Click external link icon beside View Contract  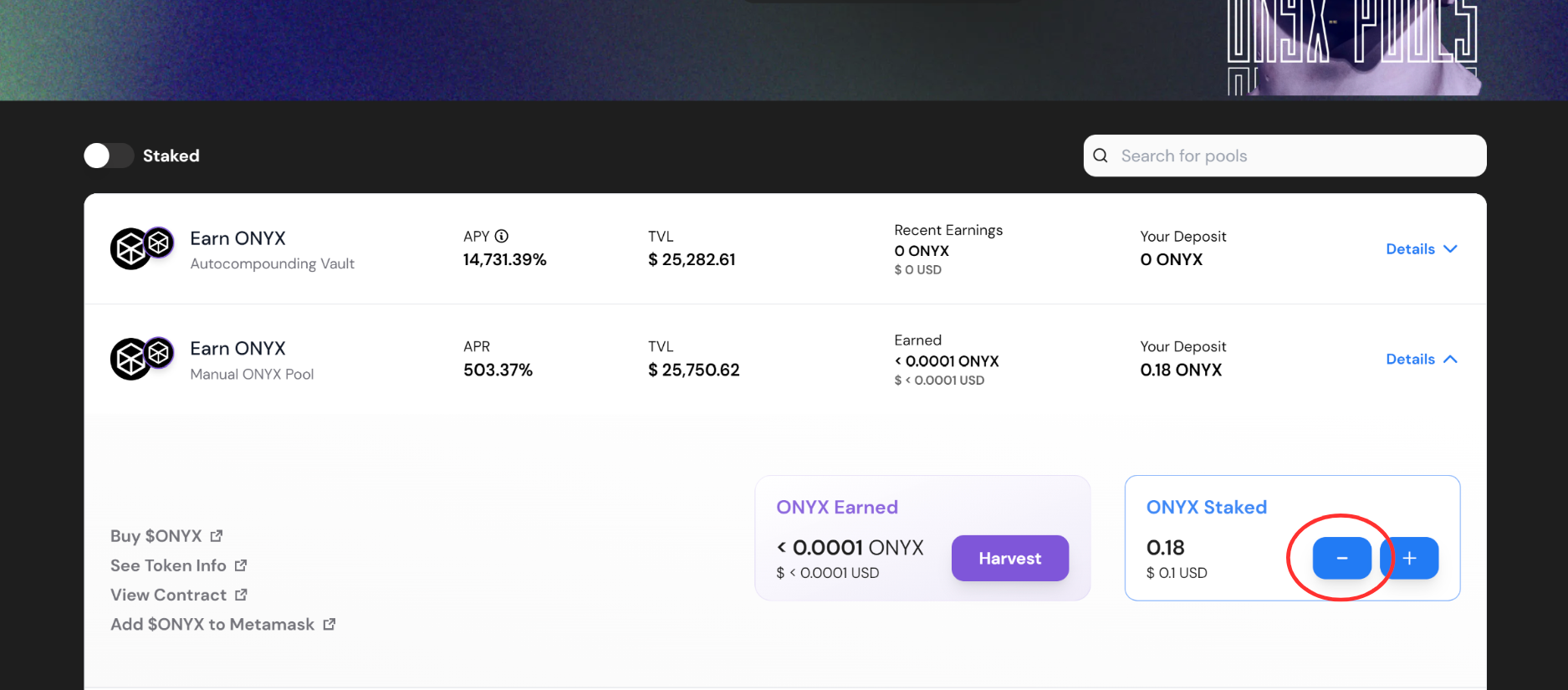tap(241, 595)
